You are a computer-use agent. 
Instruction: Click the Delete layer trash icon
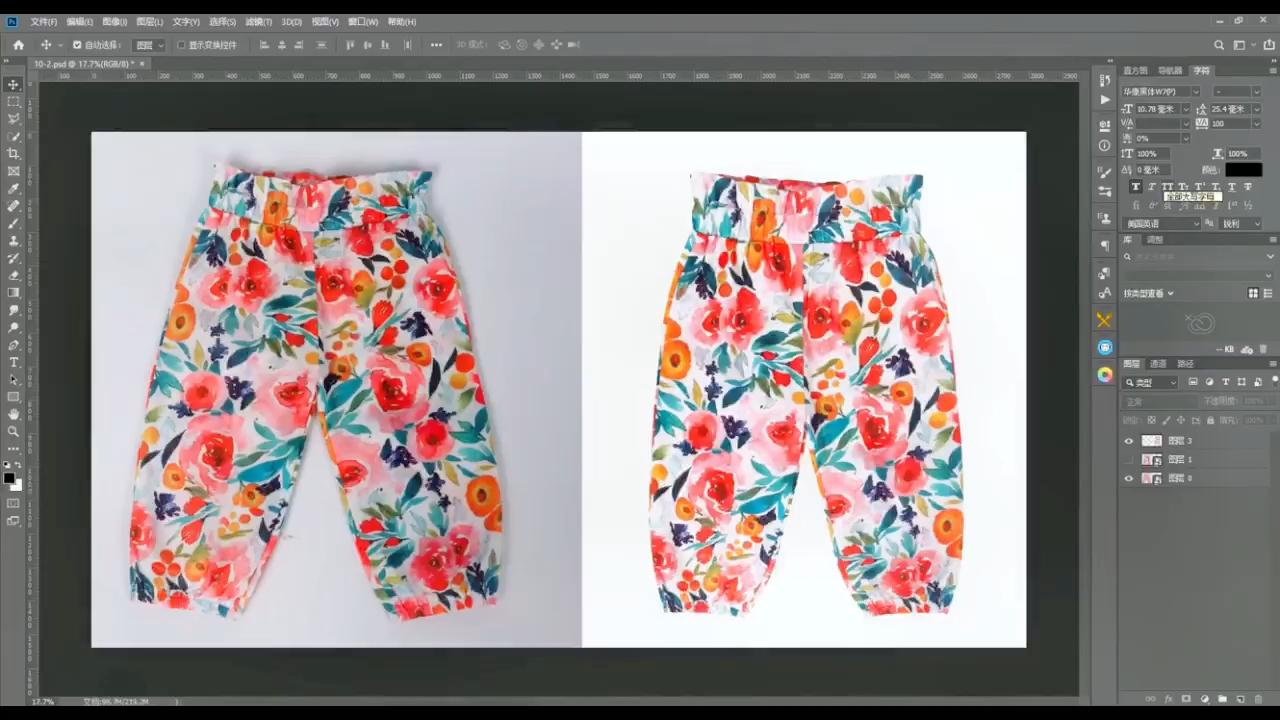click(x=1258, y=699)
